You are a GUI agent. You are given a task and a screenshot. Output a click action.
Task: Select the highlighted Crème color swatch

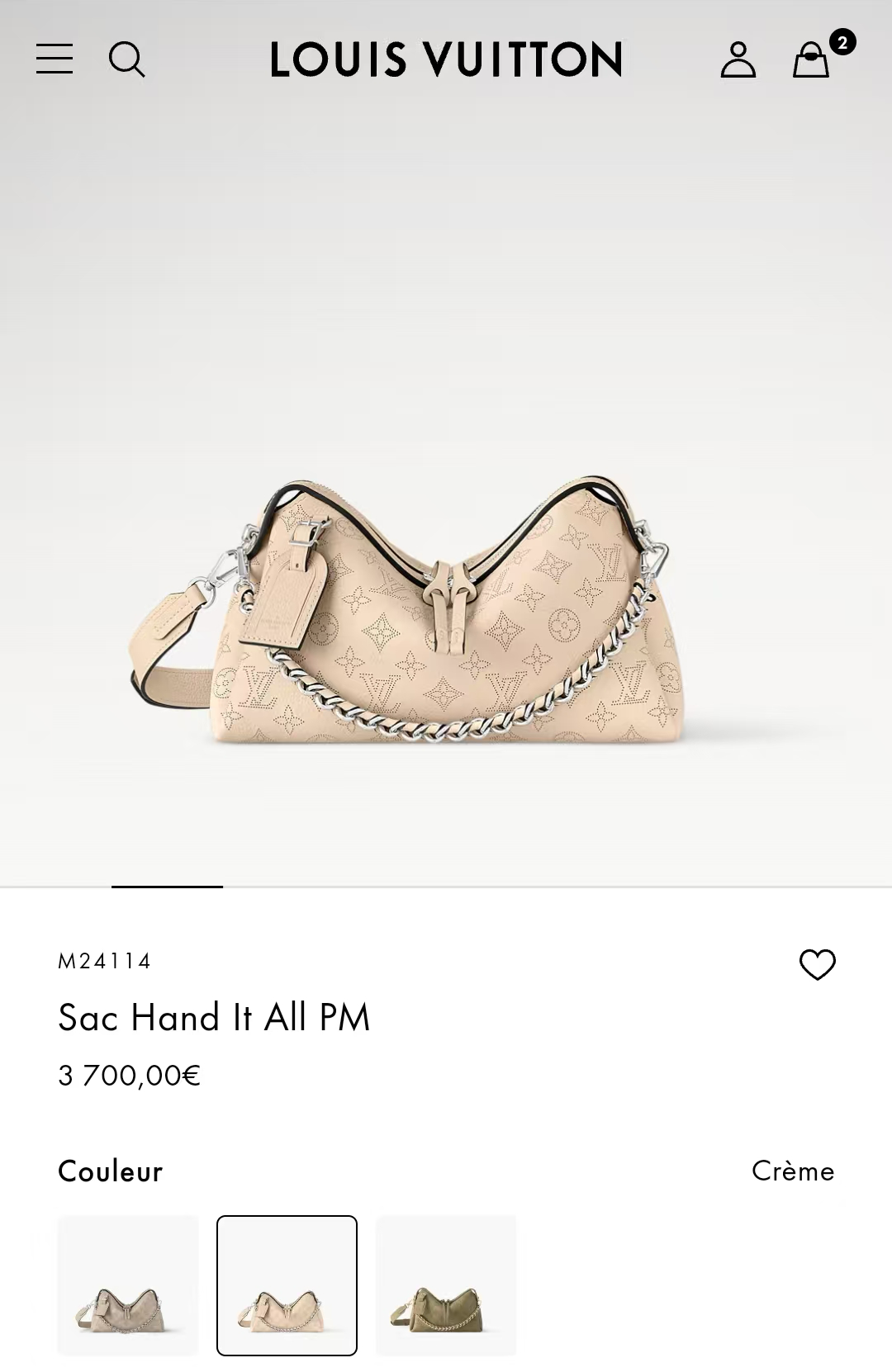[287, 1285]
